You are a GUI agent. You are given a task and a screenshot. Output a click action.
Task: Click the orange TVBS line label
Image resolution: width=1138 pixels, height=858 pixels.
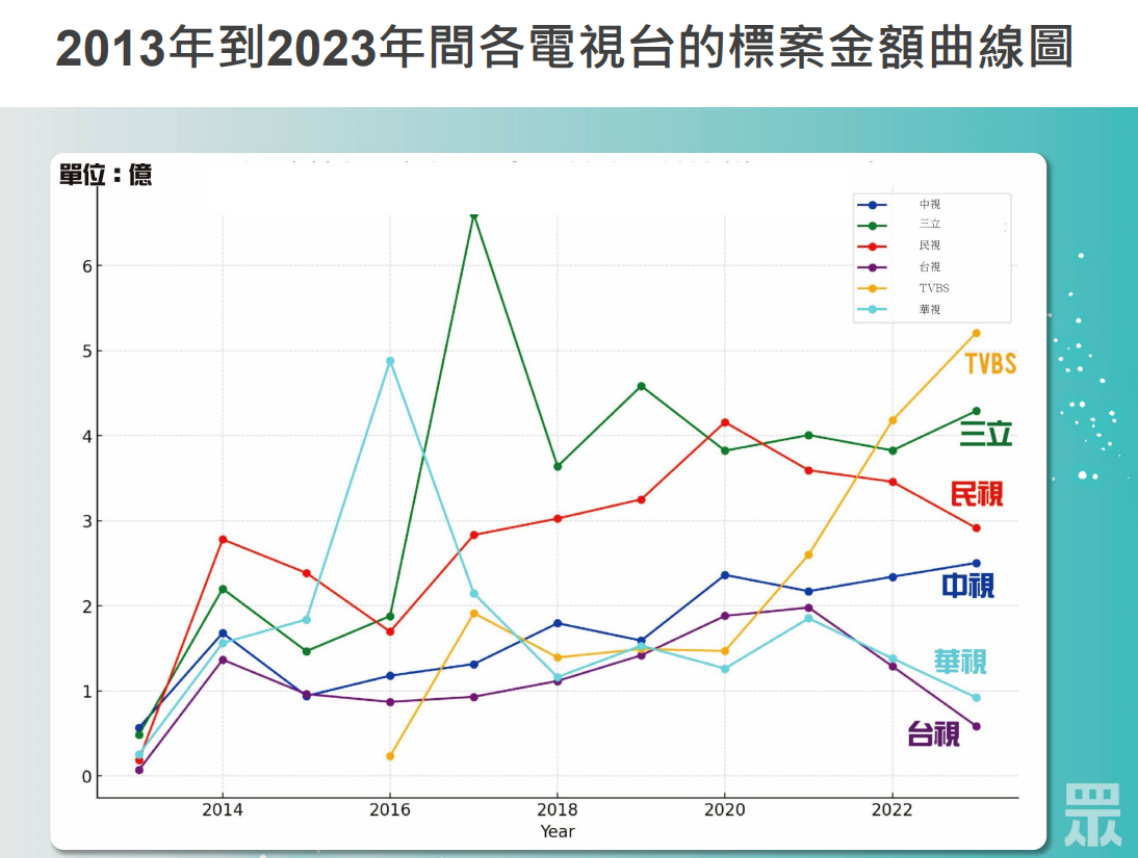990,364
